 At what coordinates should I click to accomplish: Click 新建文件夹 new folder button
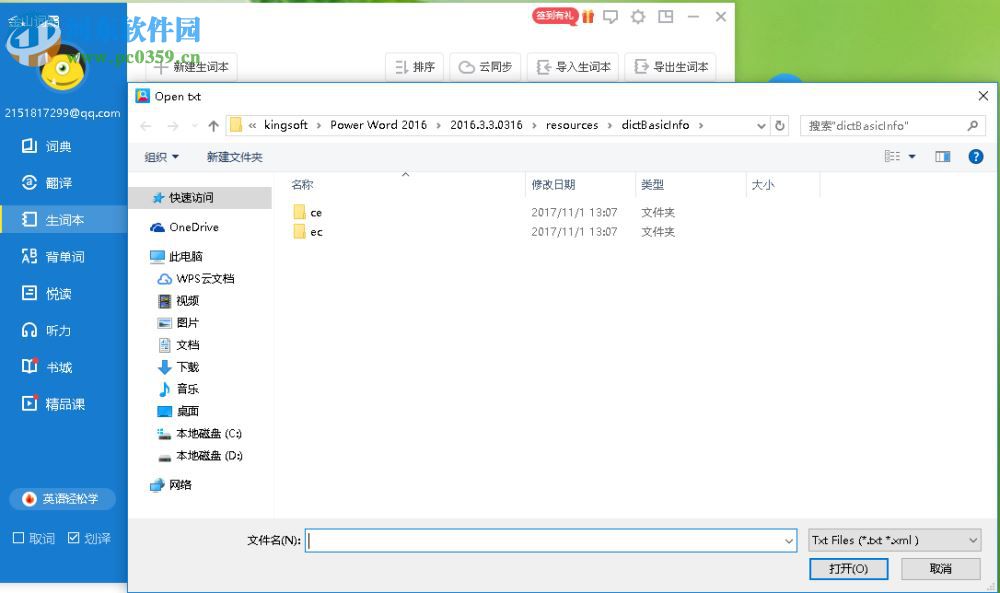[x=234, y=157]
